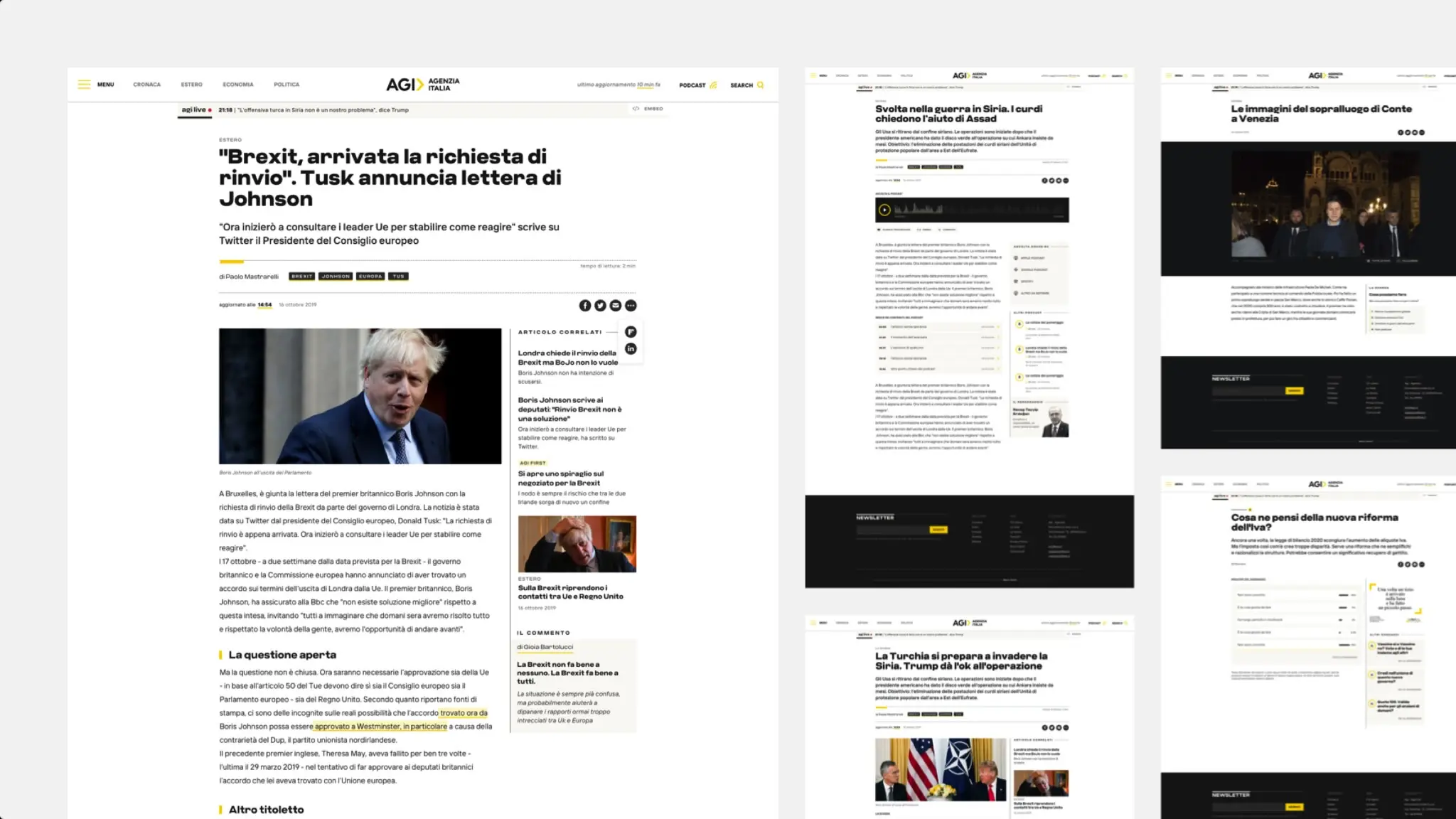Click the ultimo aggiornamento 10 min fa text

(619, 85)
